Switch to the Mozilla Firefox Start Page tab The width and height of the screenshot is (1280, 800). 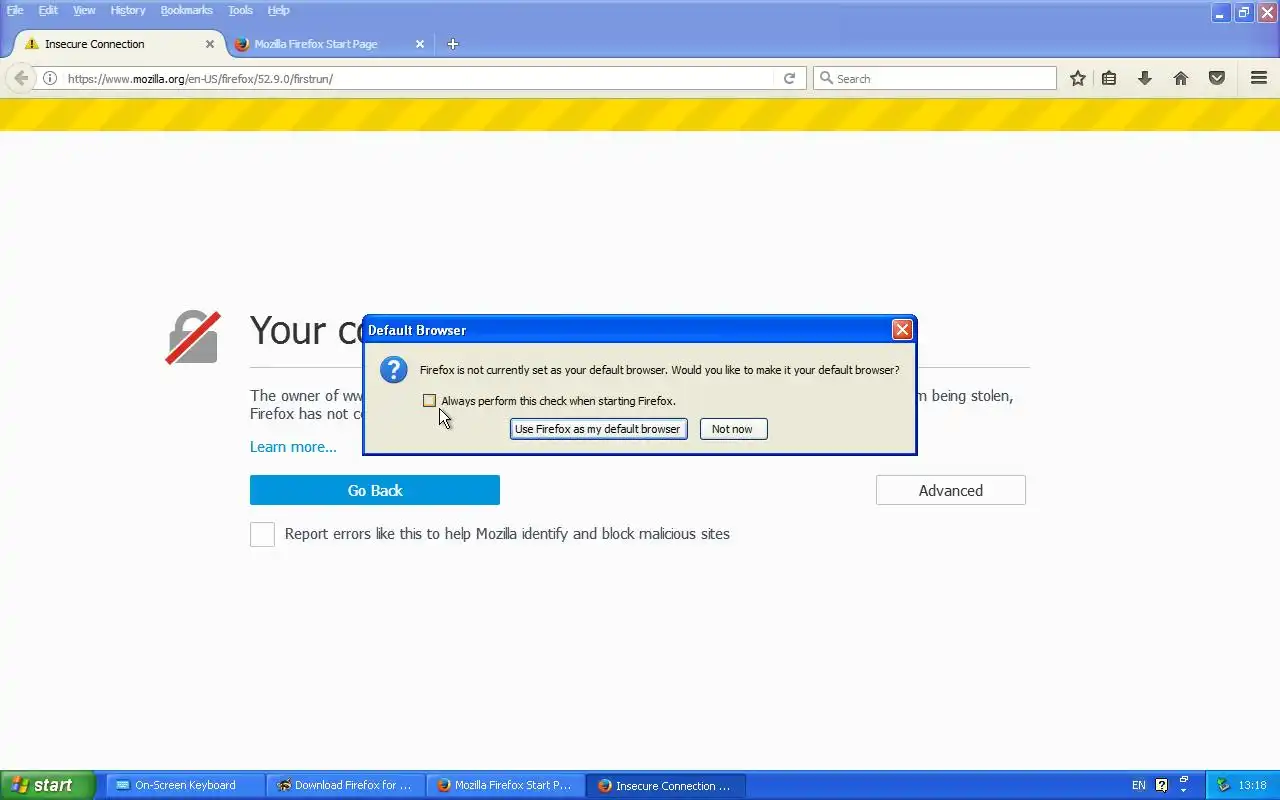(x=329, y=44)
